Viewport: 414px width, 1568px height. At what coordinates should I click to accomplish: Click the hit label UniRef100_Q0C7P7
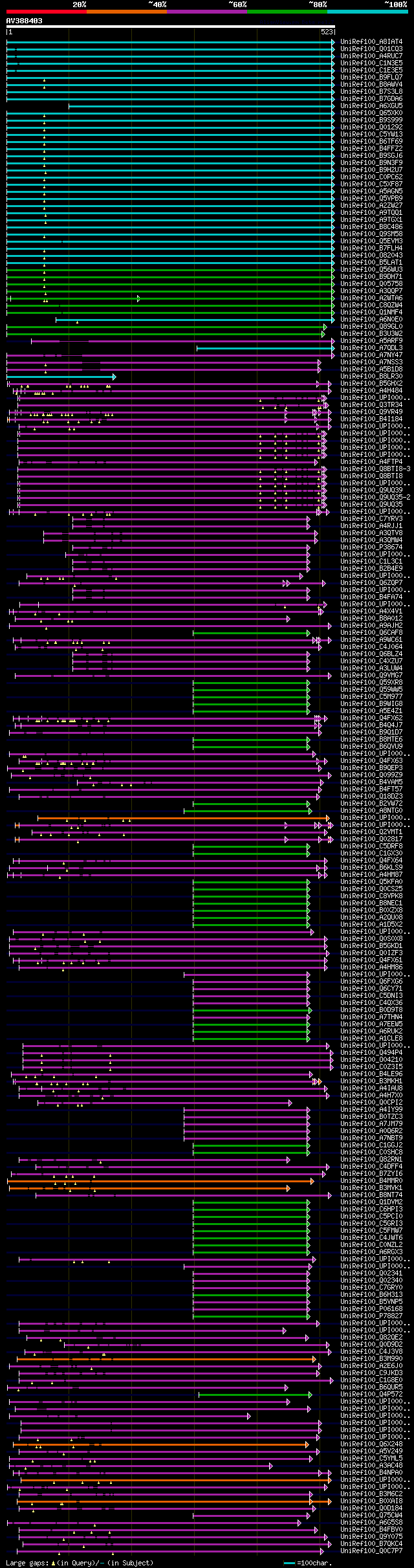[371, 1551]
